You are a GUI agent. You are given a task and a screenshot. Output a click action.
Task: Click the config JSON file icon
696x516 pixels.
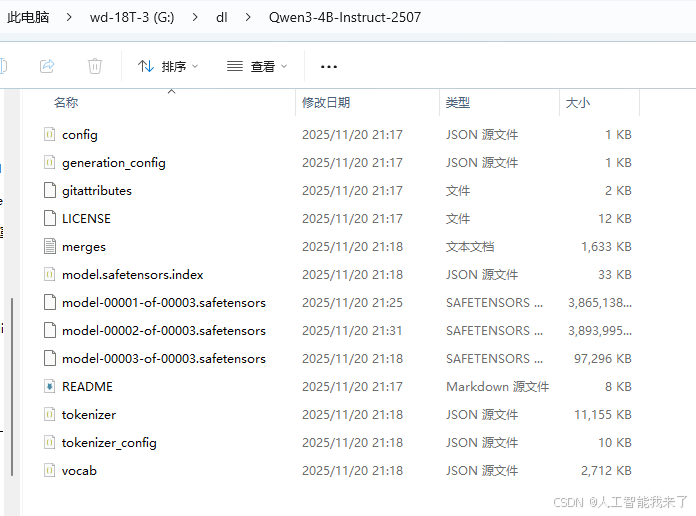pyautogui.click(x=50, y=134)
